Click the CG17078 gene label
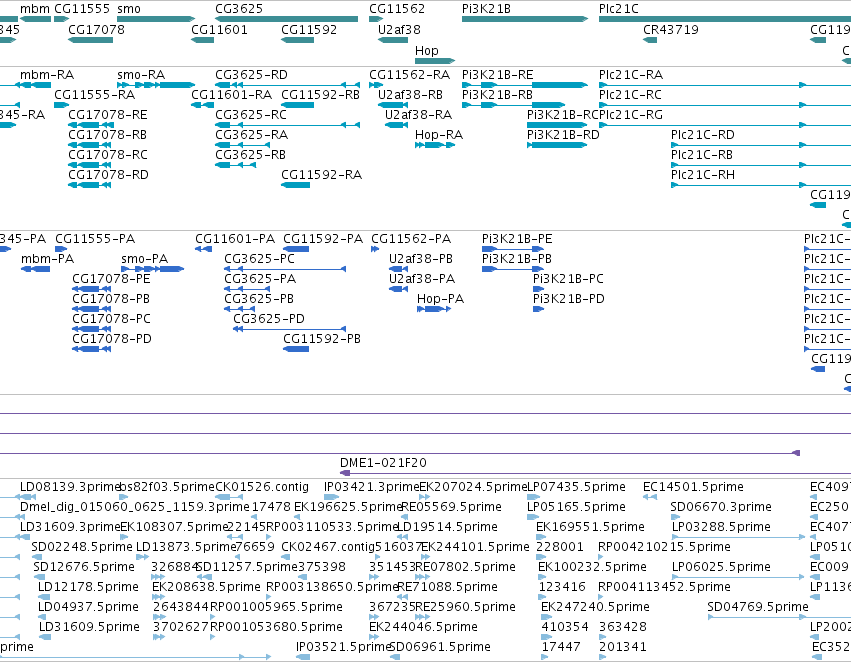Image resolution: width=851 pixels, height=662 pixels. click(x=96, y=29)
